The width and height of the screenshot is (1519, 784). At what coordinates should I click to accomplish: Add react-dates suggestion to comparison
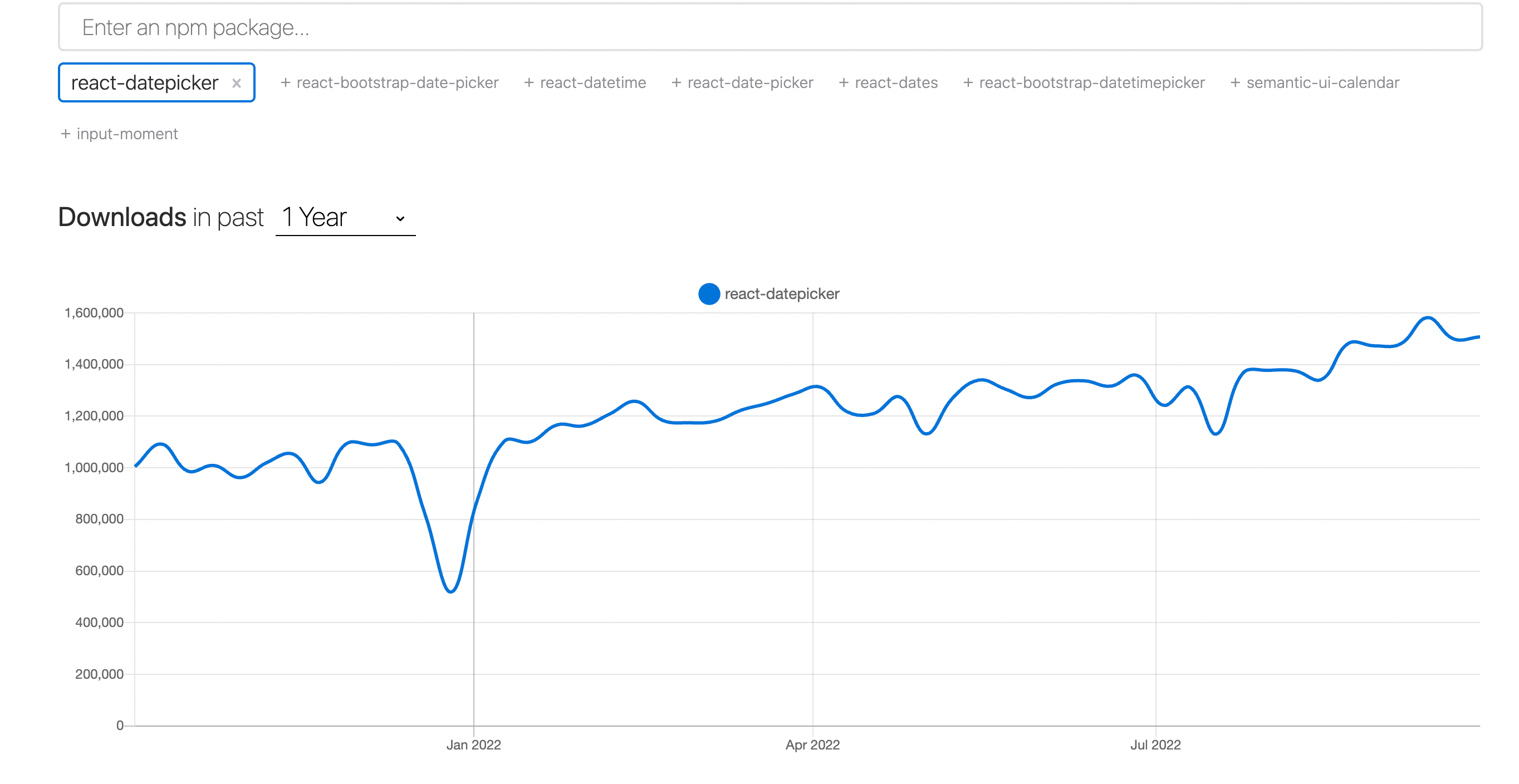click(x=896, y=82)
